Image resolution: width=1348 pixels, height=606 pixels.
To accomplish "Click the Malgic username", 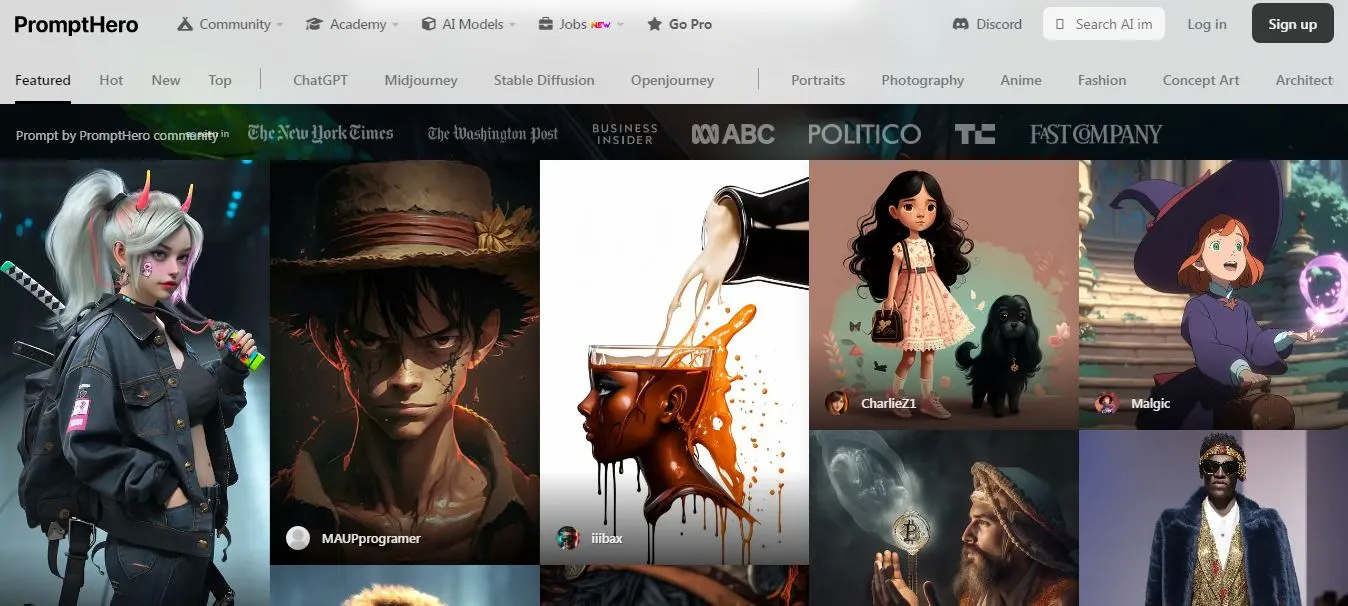I will [1150, 404].
